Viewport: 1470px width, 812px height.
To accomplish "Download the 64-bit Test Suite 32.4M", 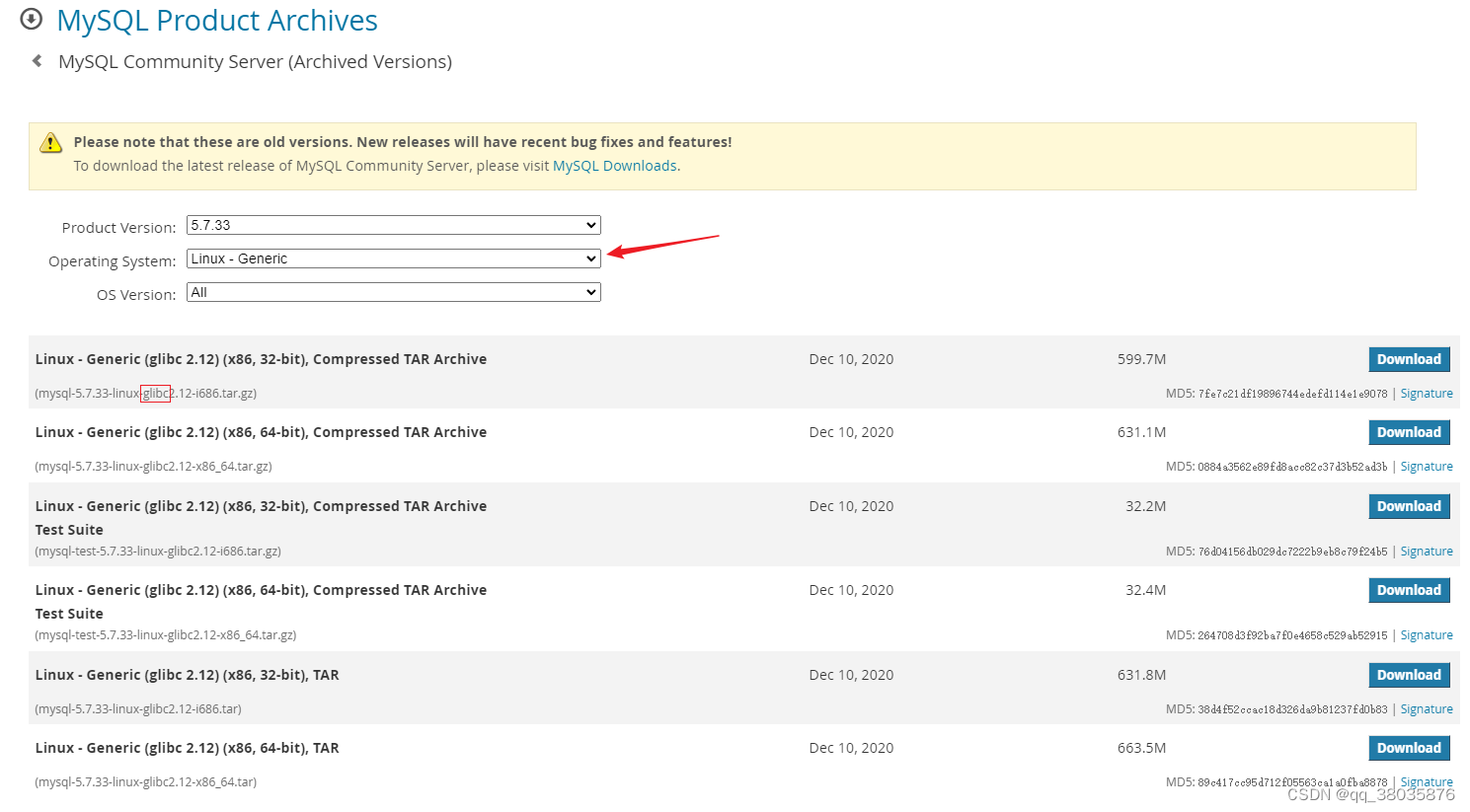I will [1408, 590].
